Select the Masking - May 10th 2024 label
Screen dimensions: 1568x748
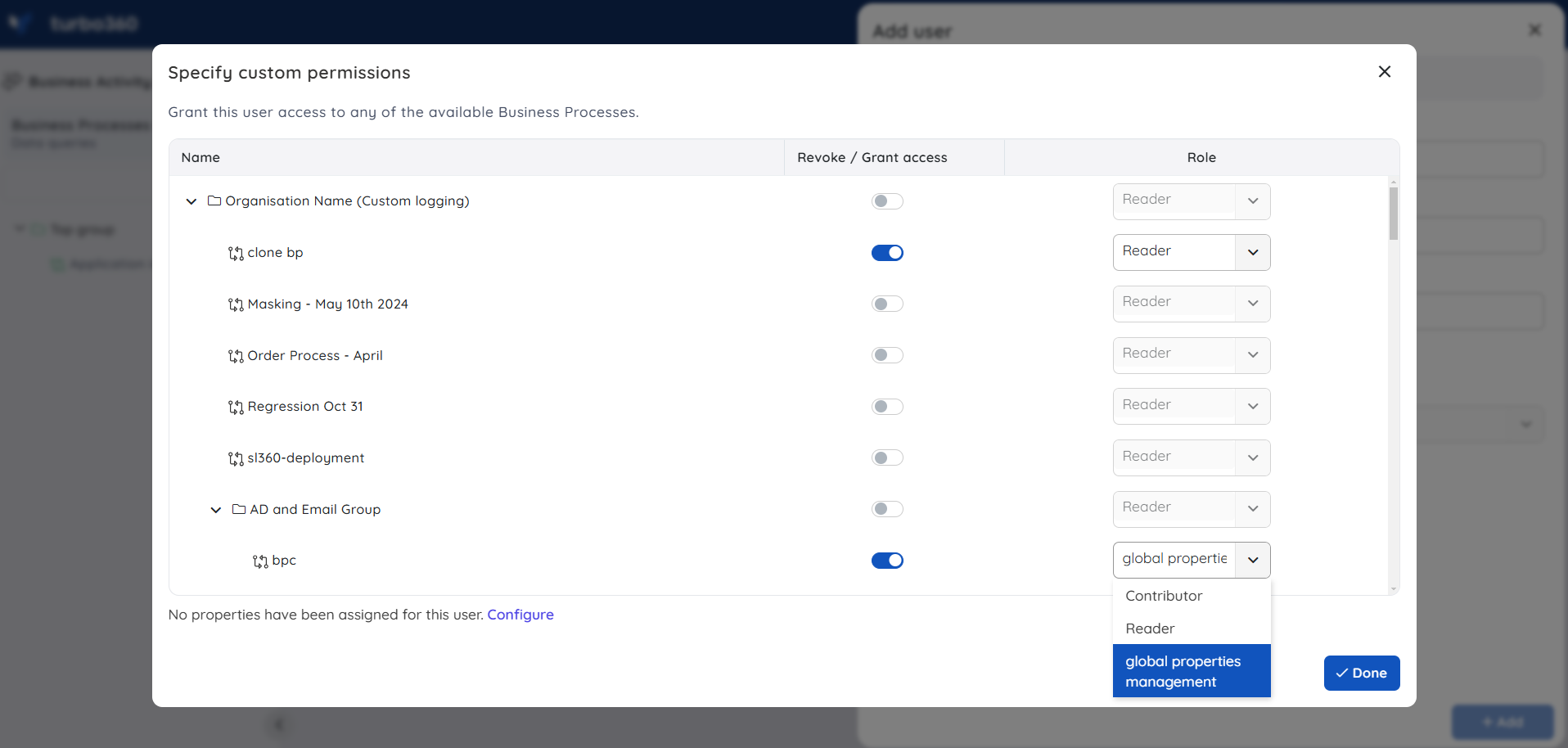click(328, 304)
